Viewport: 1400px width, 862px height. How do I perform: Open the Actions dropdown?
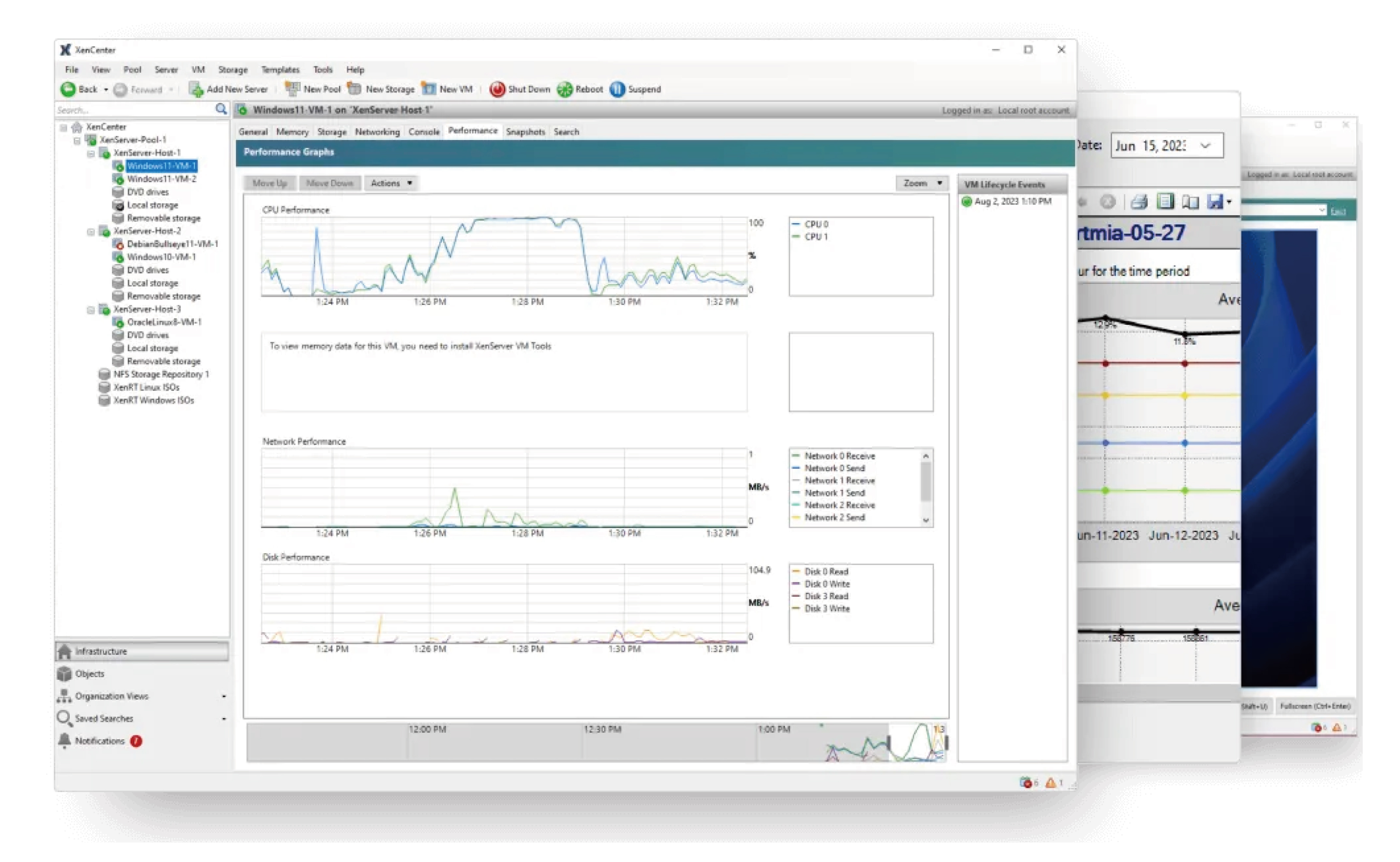tap(391, 183)
